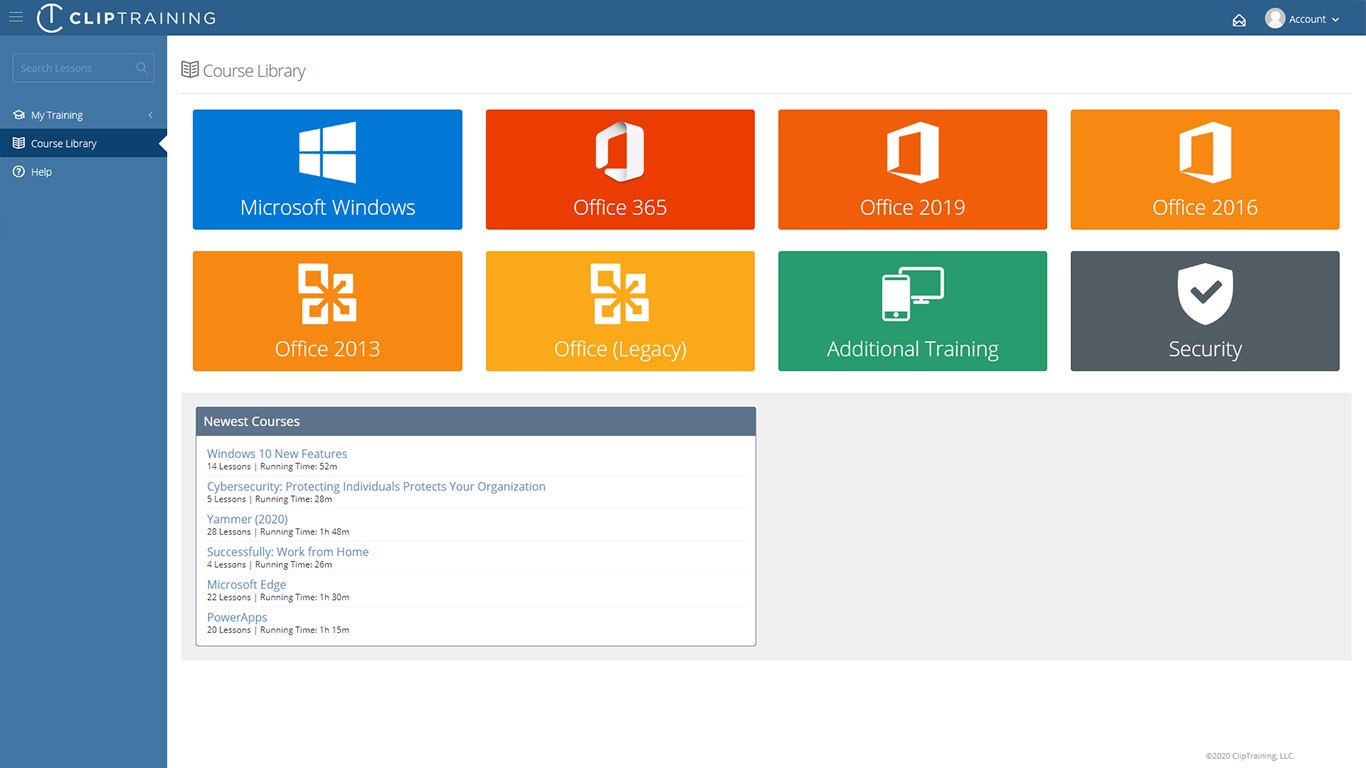1366x768 pixels.
Task: Click the Additional Training devices icon
Action: (x=913, y=294)
